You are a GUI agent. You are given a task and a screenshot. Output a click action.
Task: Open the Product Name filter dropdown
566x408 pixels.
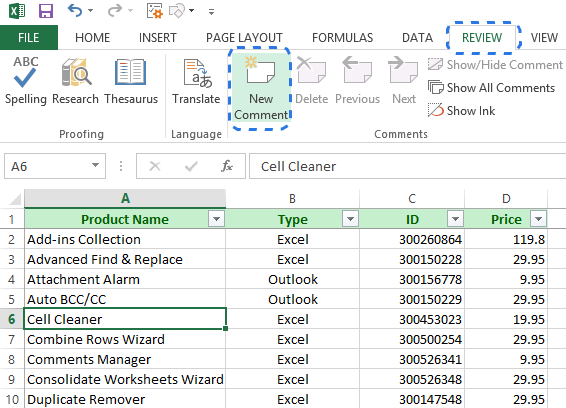(217, 219)
